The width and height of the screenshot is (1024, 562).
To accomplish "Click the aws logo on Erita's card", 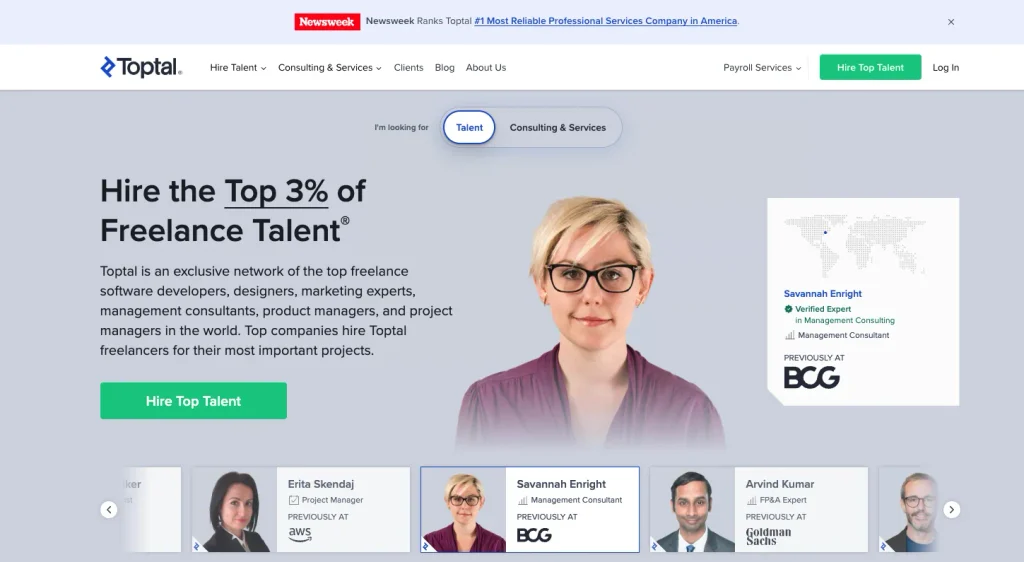I will (x=300, y=533).
